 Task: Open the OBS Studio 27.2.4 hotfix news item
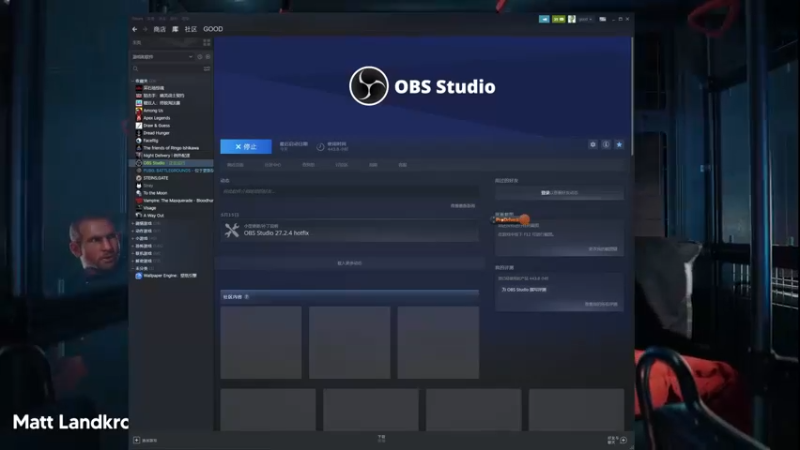pos(350,231)
